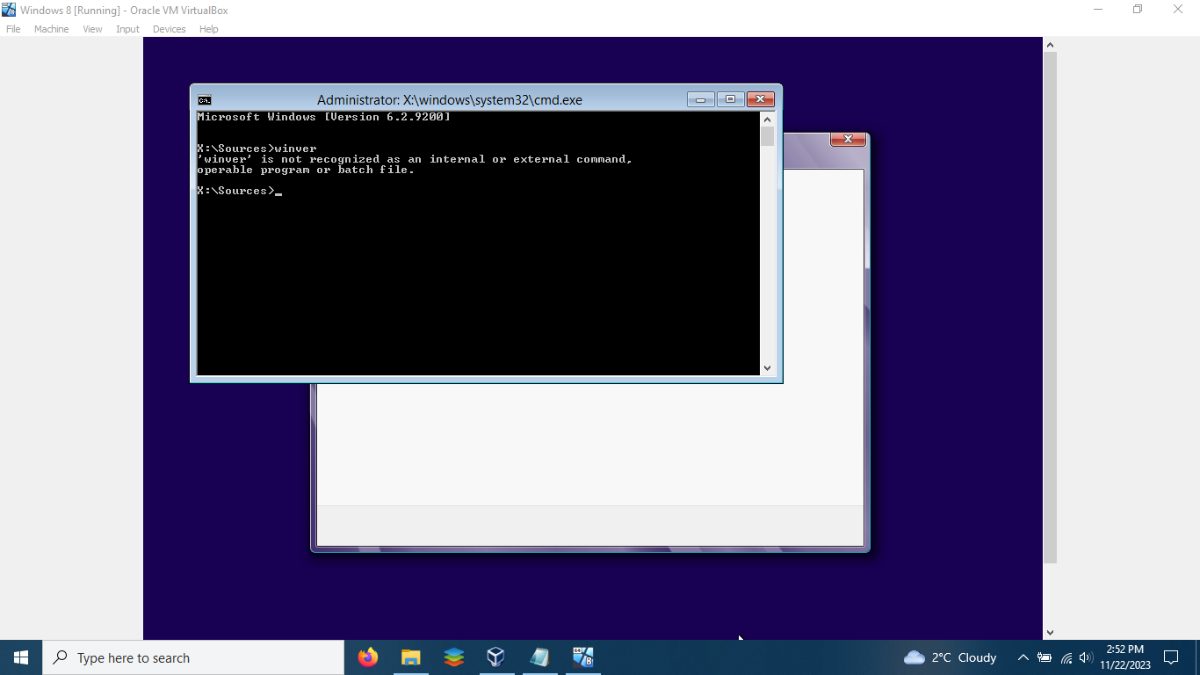1200x675 pixels.
Task: Click the cmd scrollbar up arrow
Action: click(x=767, y=119)
